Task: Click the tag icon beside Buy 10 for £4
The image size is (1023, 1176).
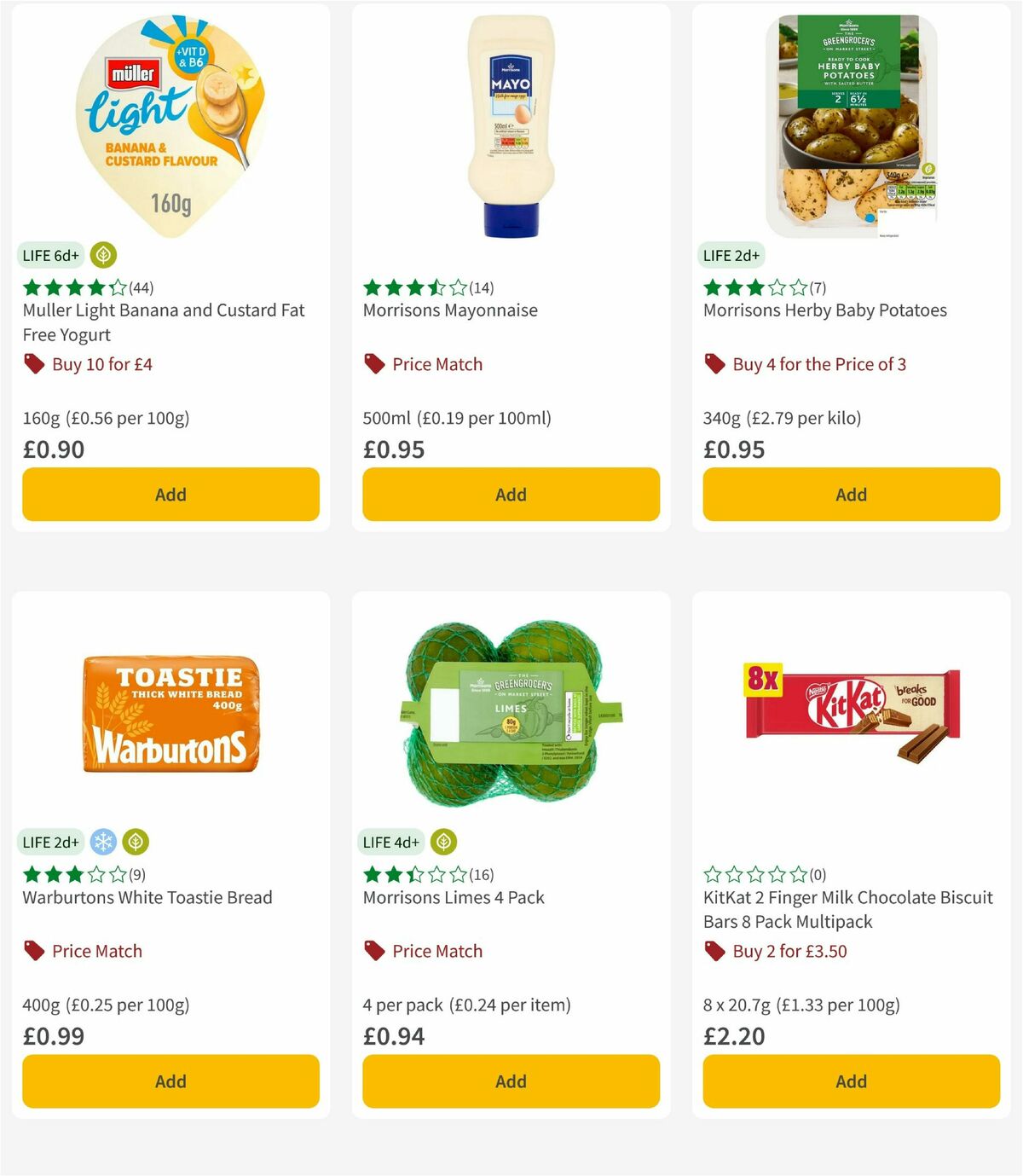Action: [34, 363]
